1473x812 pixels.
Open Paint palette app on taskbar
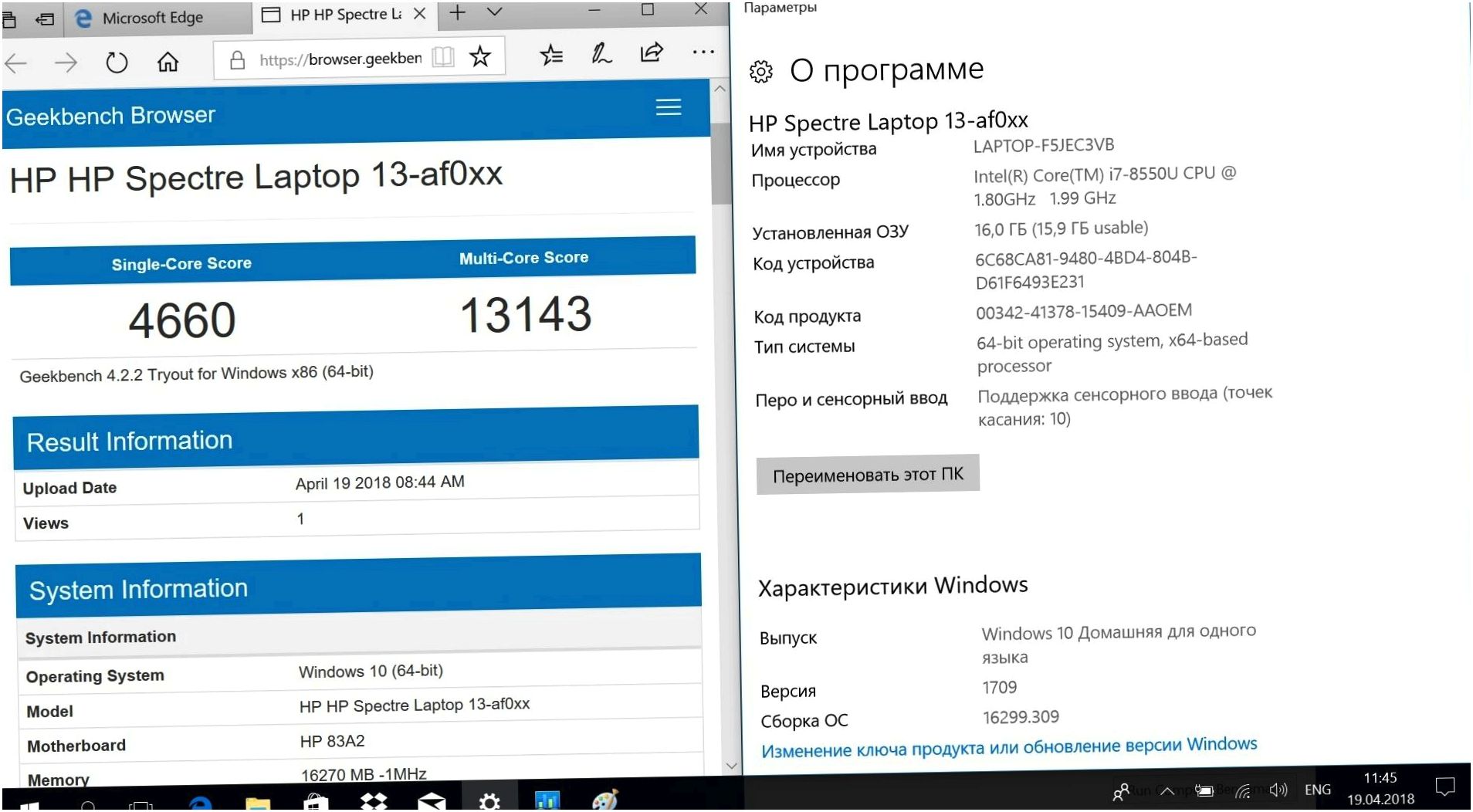point(604,800)
